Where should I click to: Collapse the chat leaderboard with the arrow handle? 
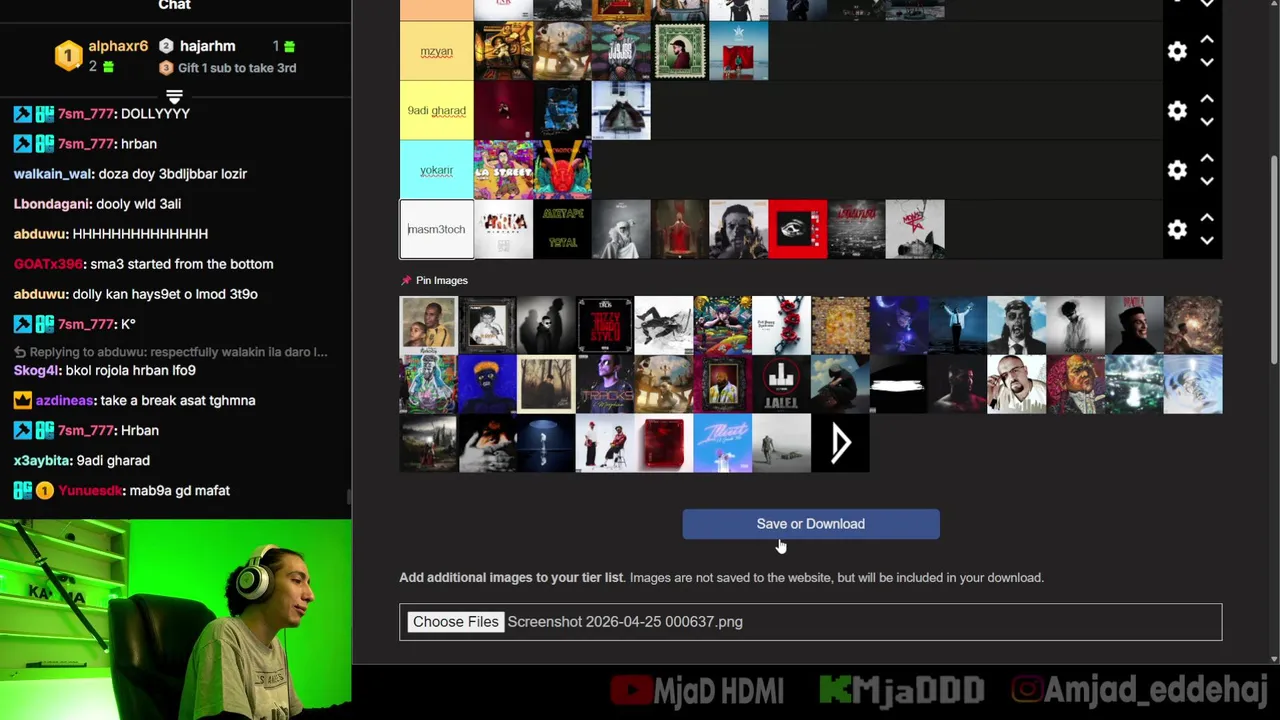[174, 97]
